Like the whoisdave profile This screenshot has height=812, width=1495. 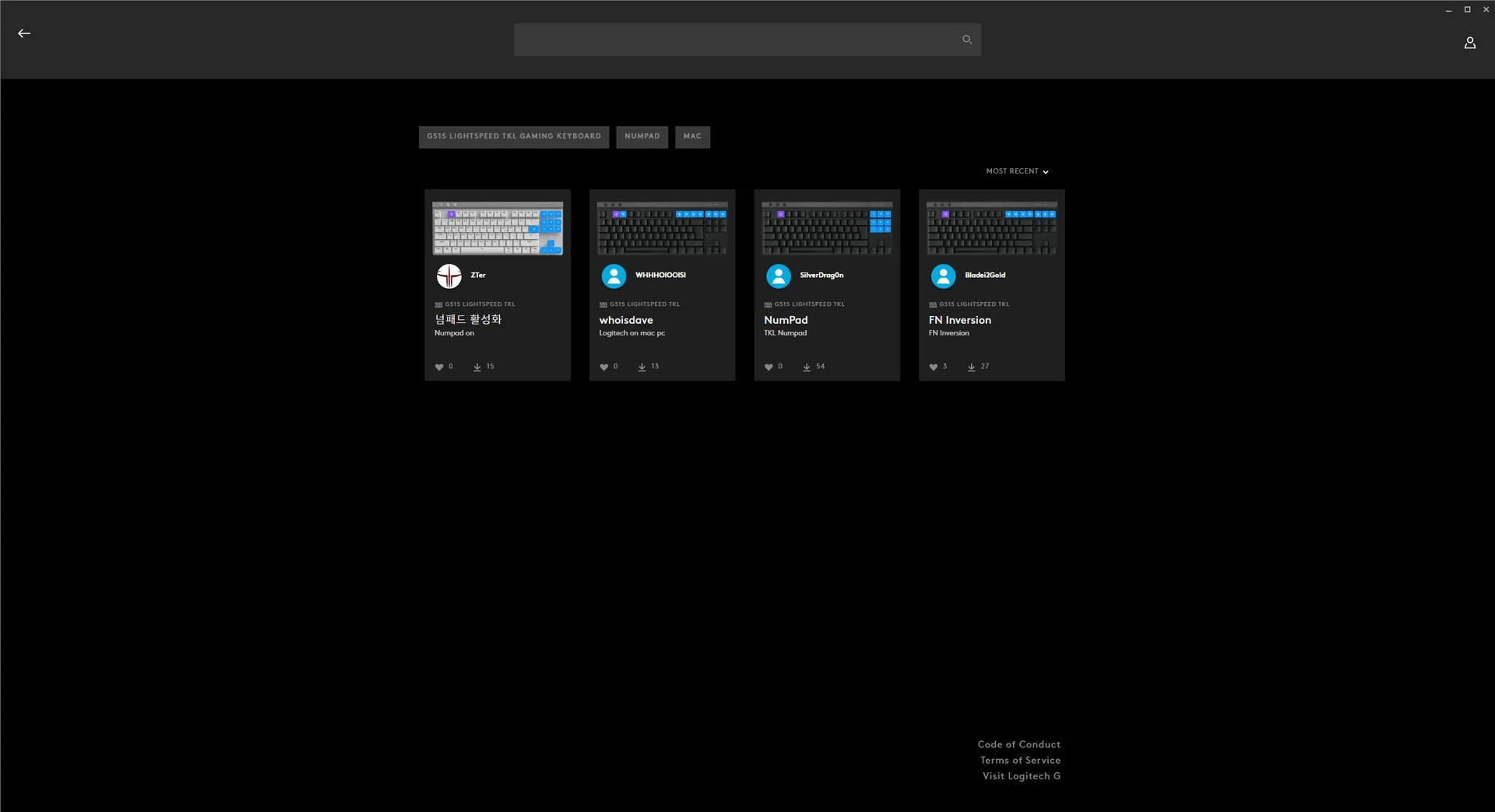pyautogui.click(x=603, y=367)
